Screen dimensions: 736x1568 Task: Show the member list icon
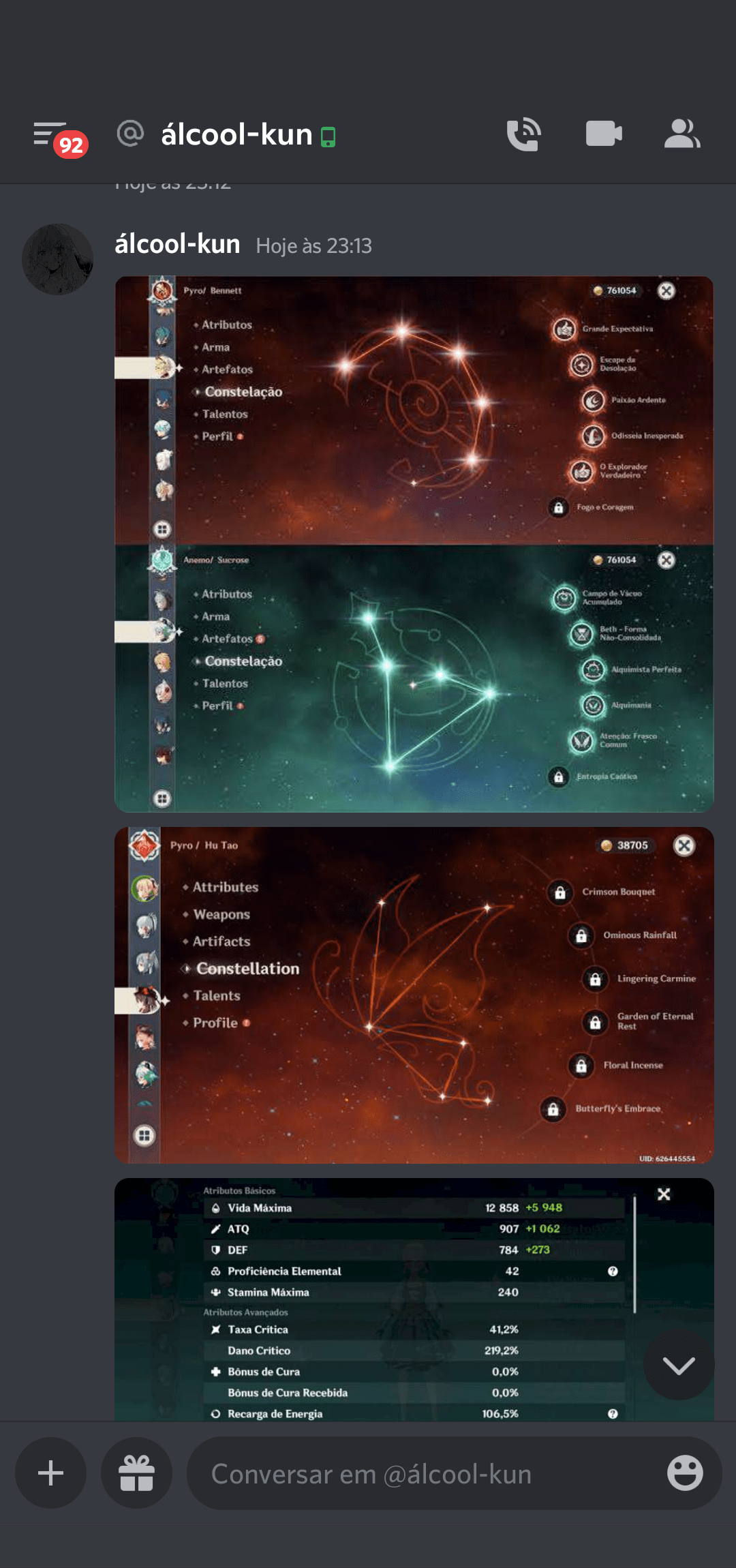pos(682,134)
